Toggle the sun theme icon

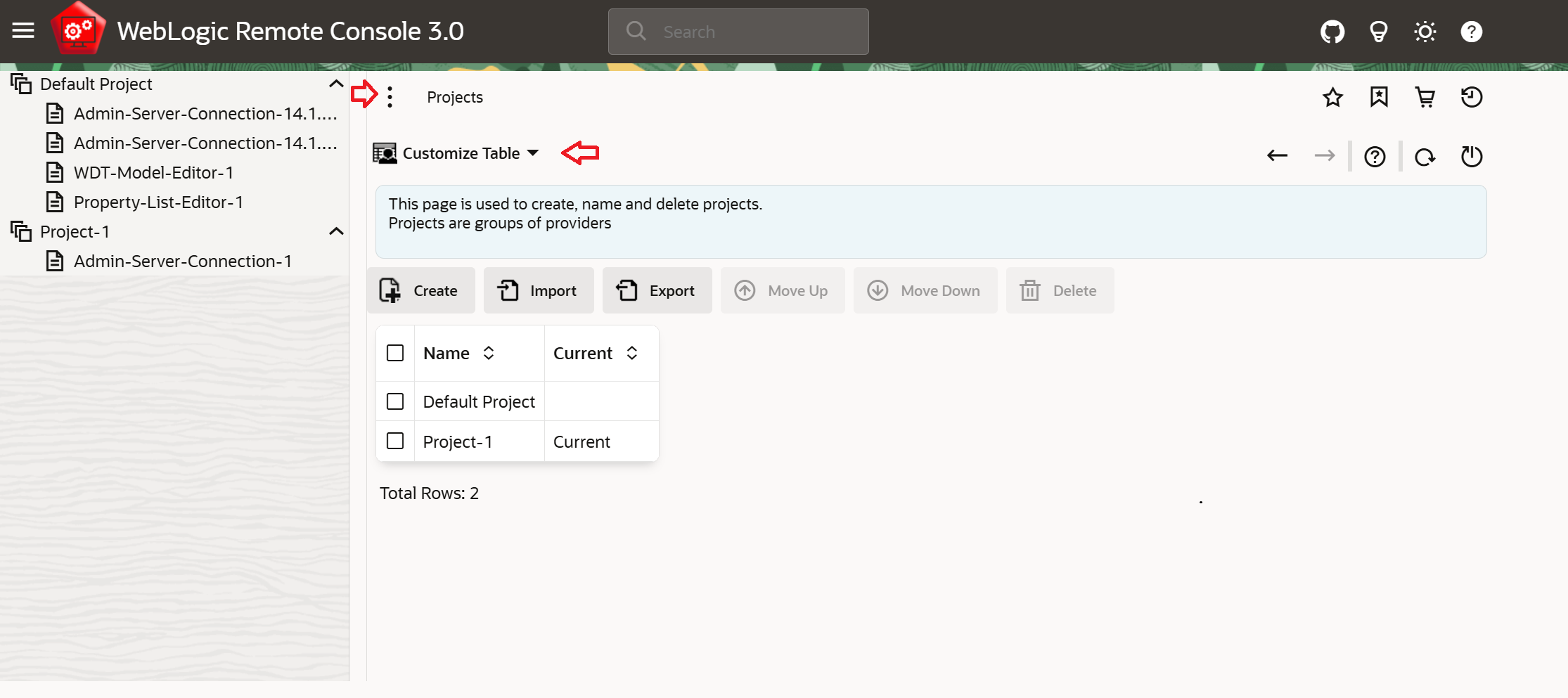pyautogui.click(x=1425, y=32)
